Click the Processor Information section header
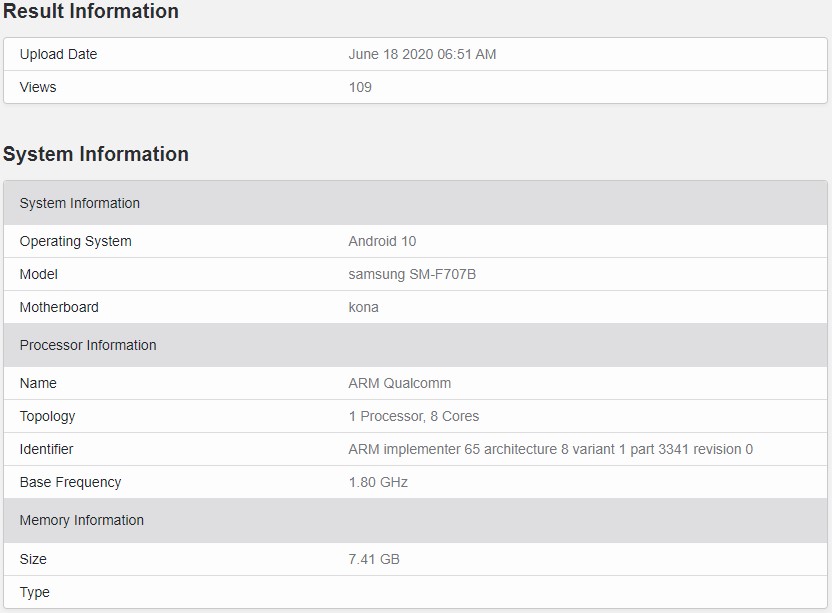Viewport: 832px width, 613px height. pos(415,345)
